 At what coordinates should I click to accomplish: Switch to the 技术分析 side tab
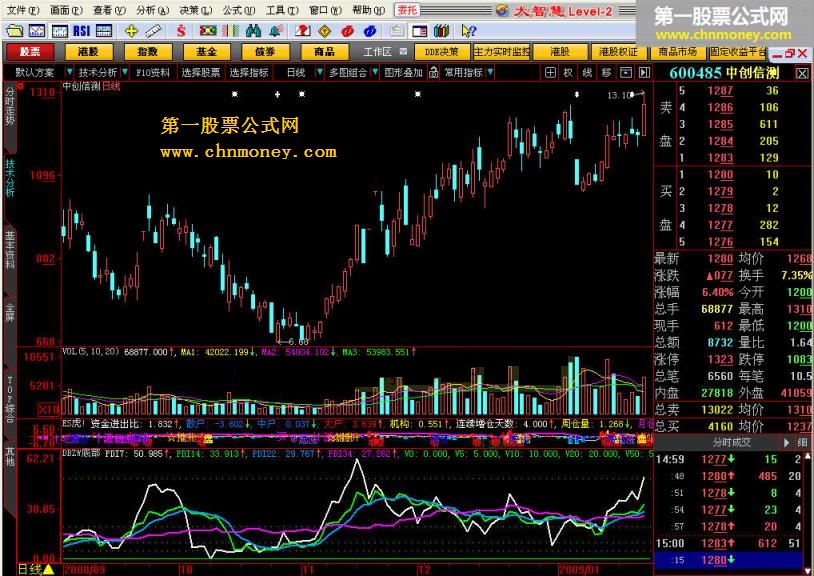[10, 177]
